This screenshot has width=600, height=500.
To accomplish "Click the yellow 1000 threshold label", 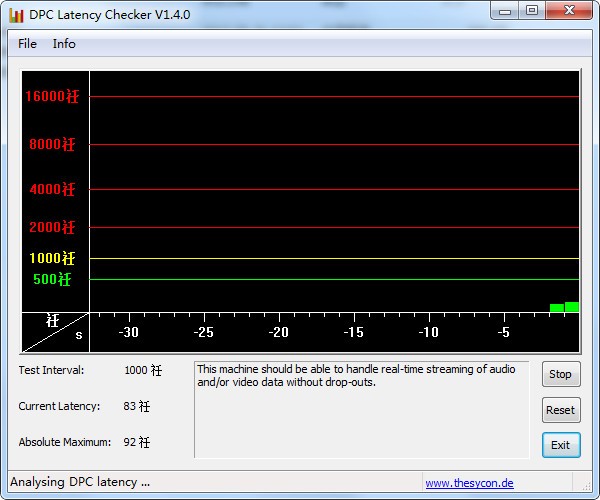I will (52, 258).
